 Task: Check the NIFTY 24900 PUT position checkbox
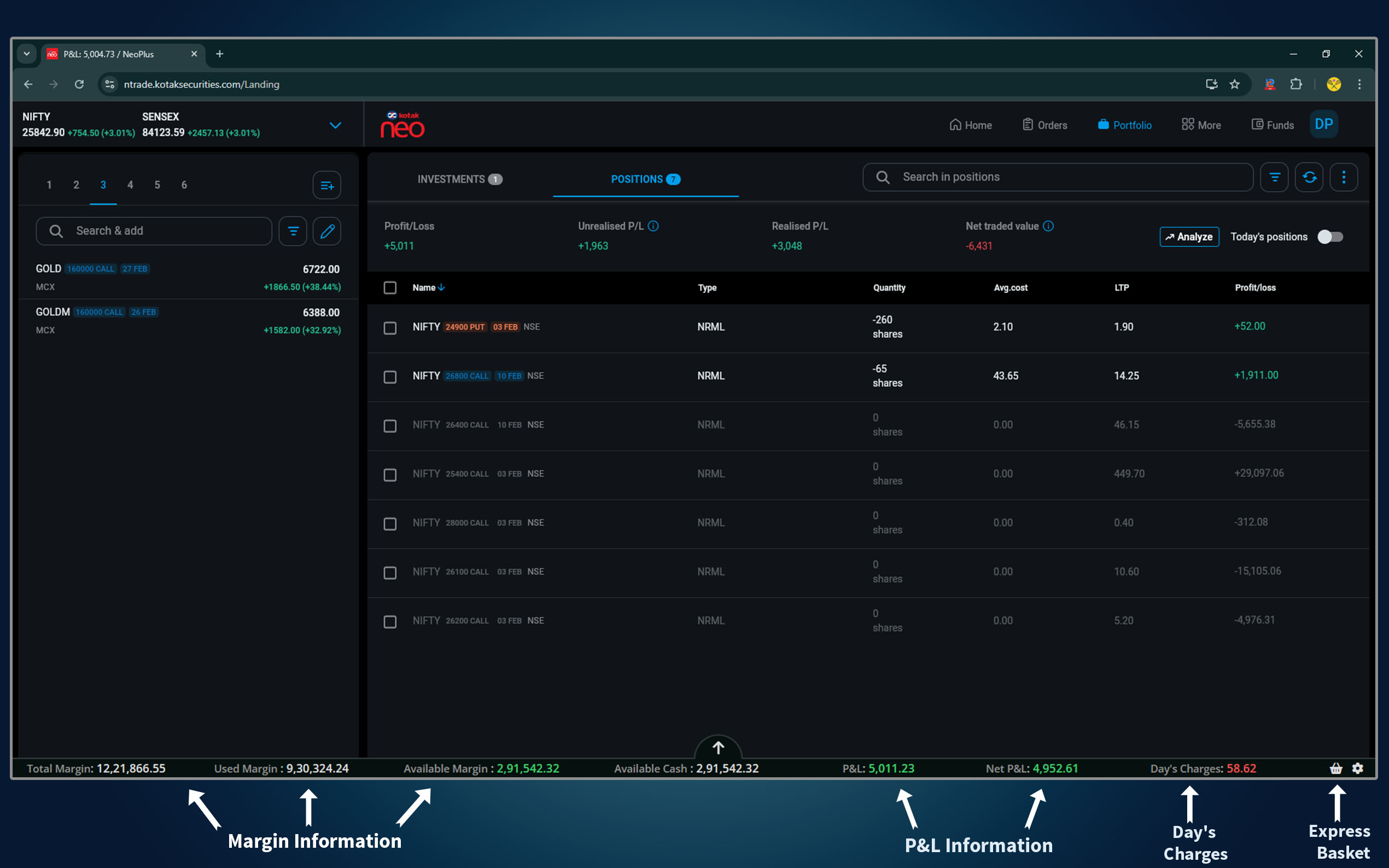(x=390, y=328)
